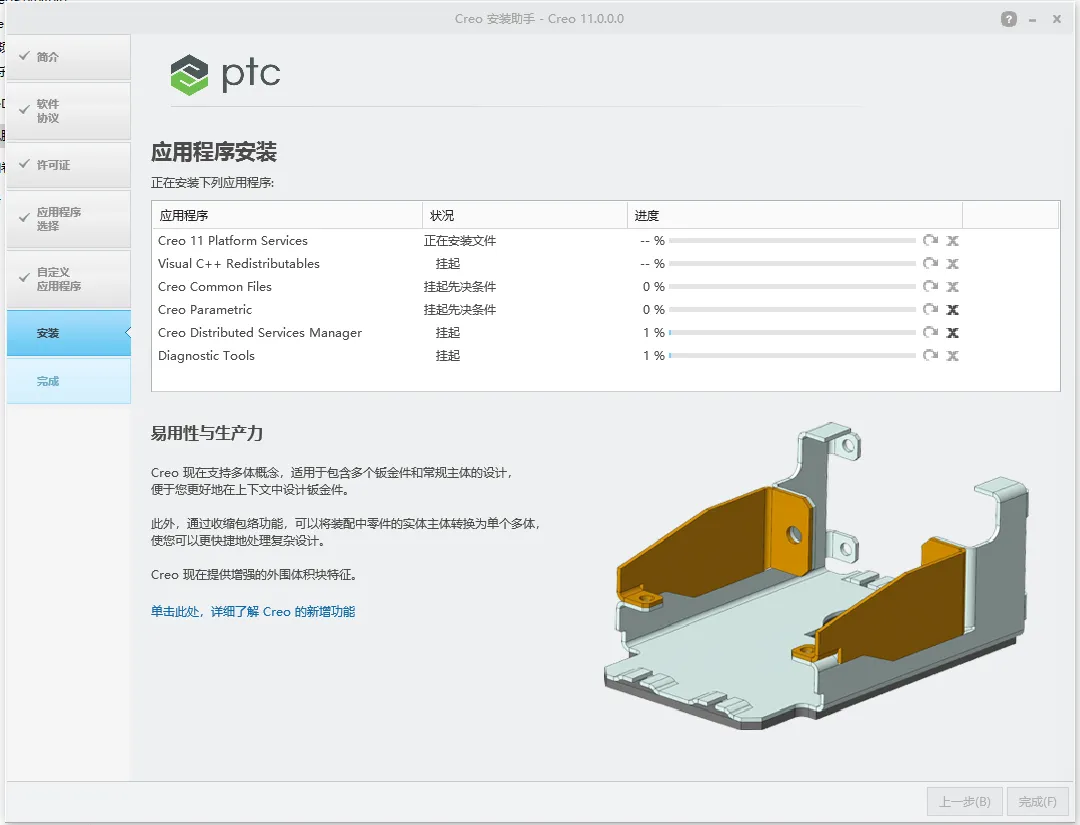This screenshot has width=1080, height=825.
Task: Click 状况 column header
Action: 524,216
